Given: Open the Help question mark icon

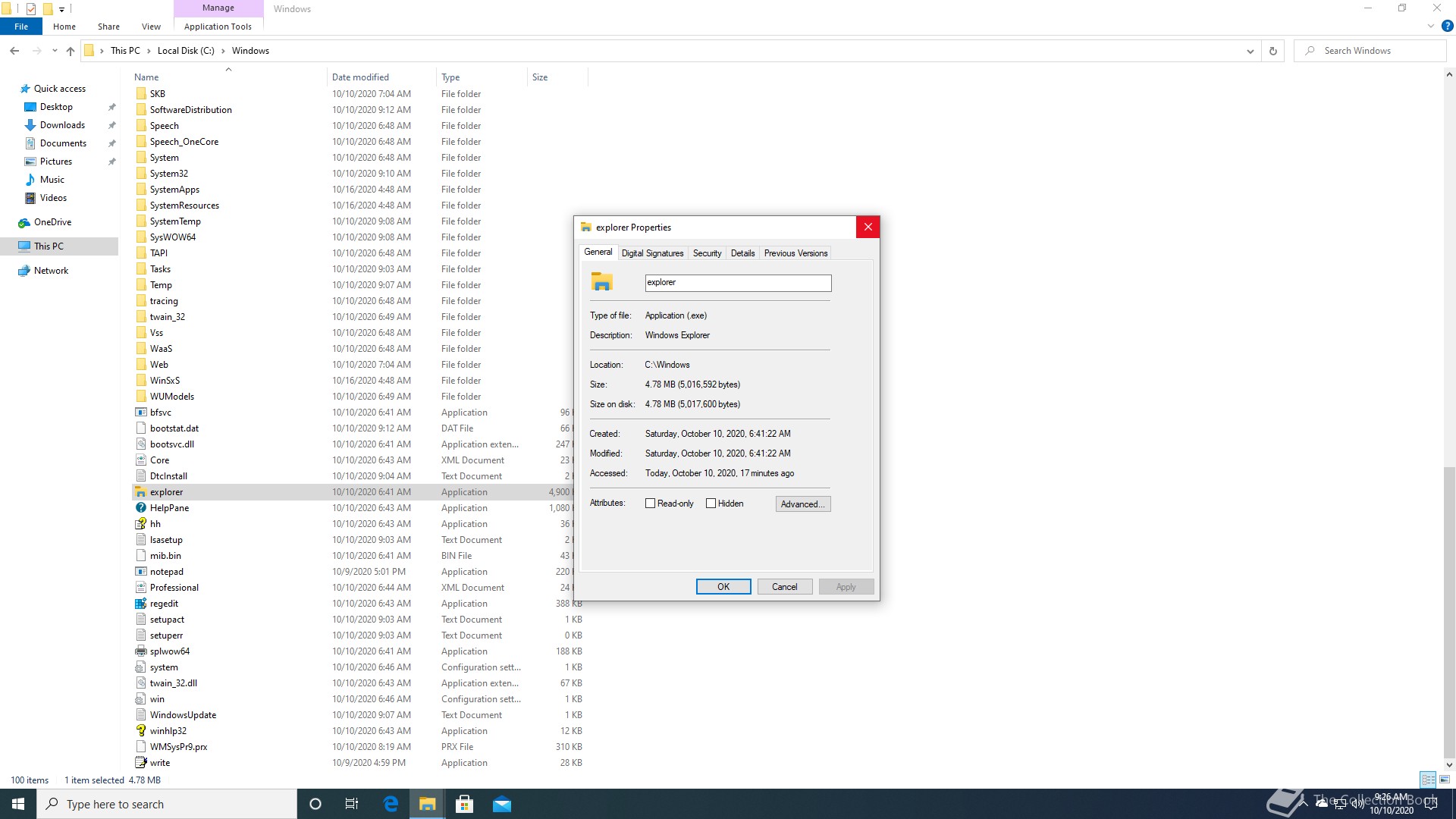Looking at the screenshot, I should point(1447,26).
